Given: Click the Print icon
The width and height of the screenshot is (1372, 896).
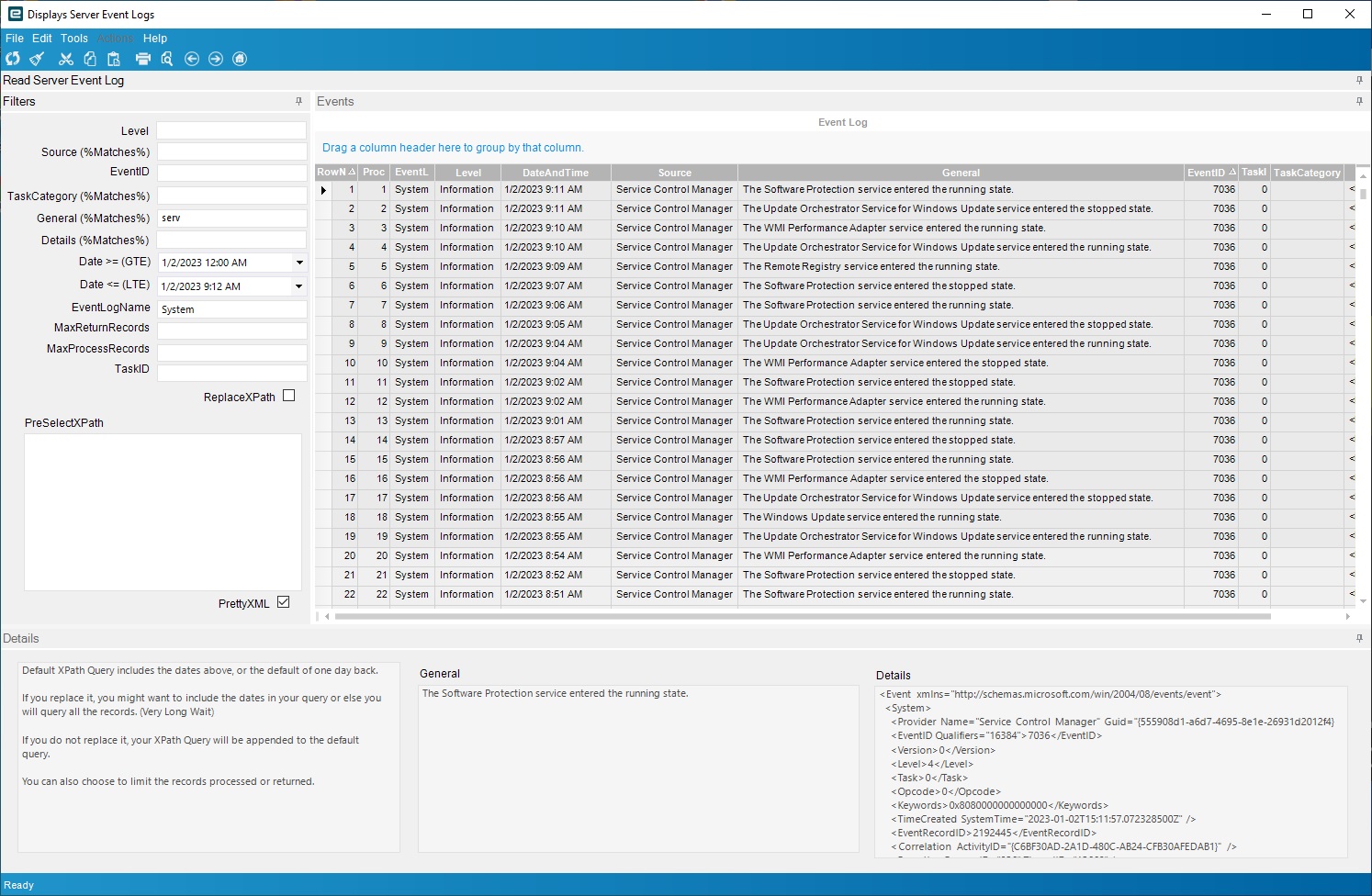Looking at the screenshot, I should pos(143,59).
